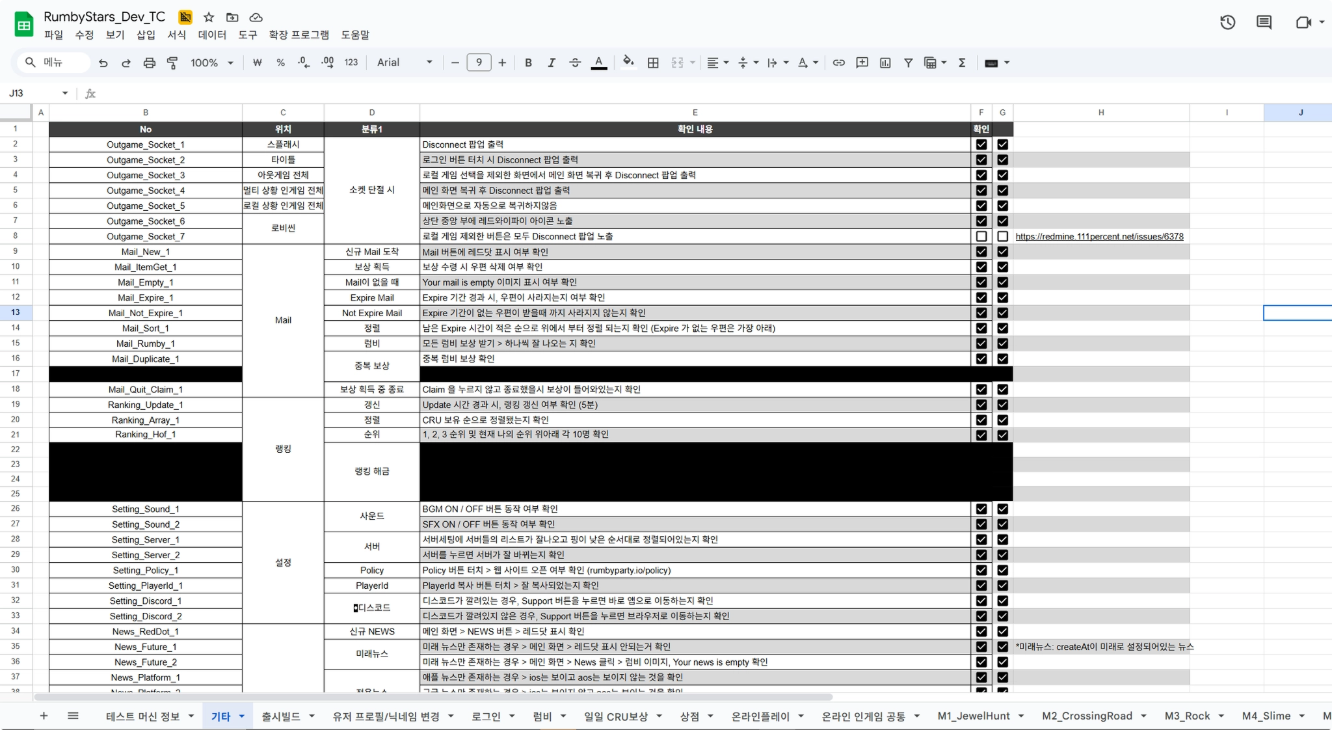Open the all sheets list button
1332x730 pixels.
[73, 716]
